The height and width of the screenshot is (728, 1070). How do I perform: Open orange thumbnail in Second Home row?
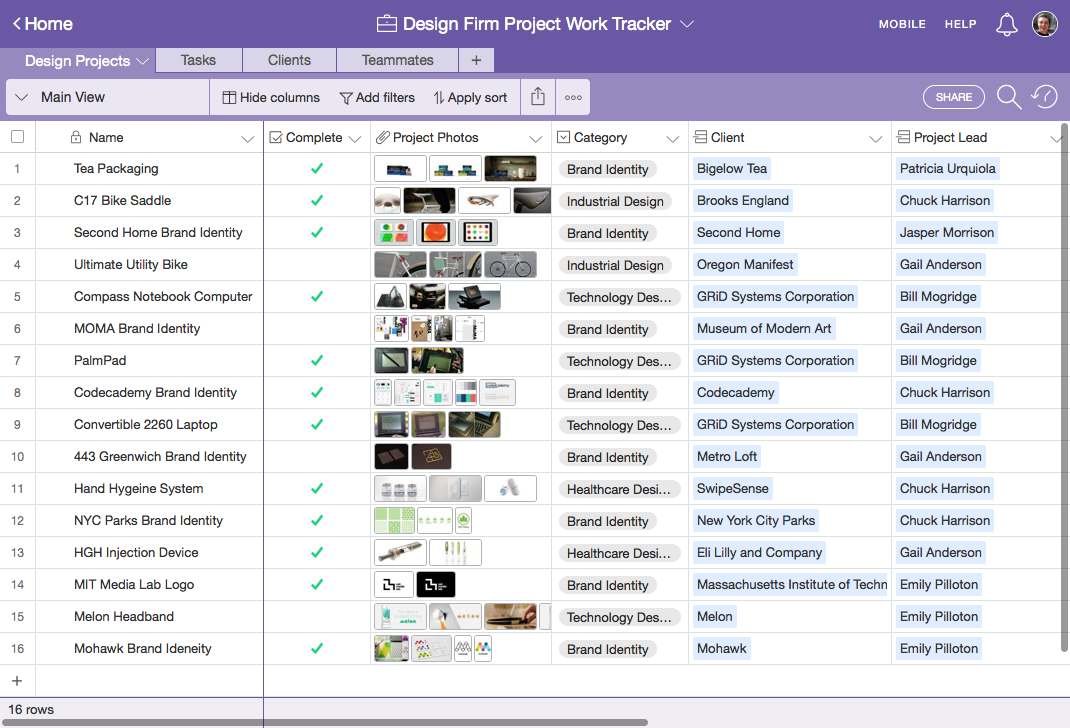(436, 233)
